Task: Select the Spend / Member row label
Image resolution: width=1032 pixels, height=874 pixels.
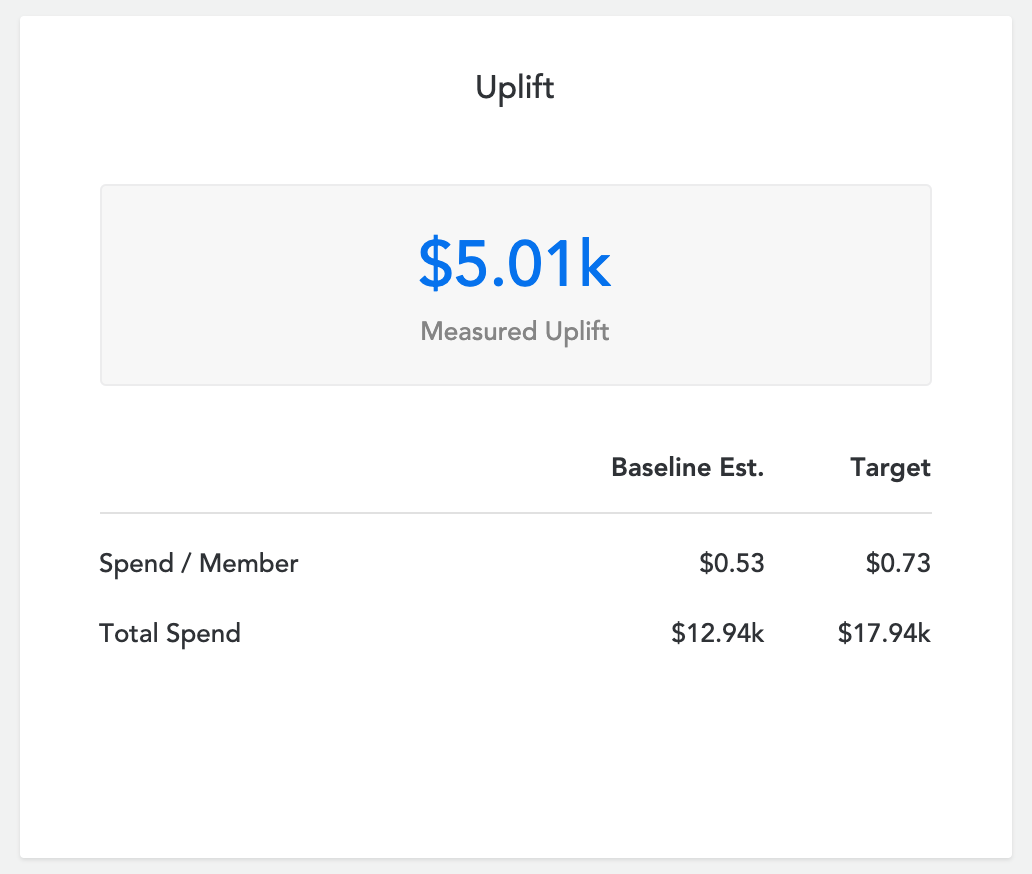Action: (198, 563)
